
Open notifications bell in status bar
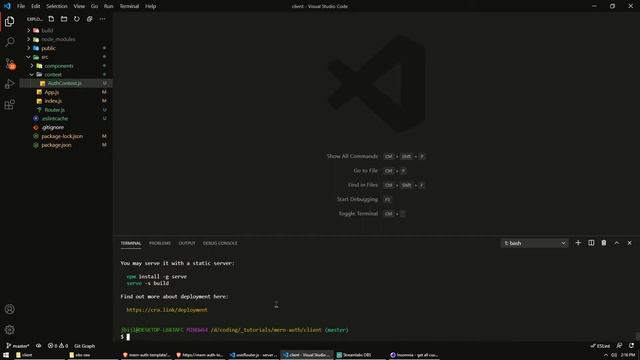[x=631, y=346]
